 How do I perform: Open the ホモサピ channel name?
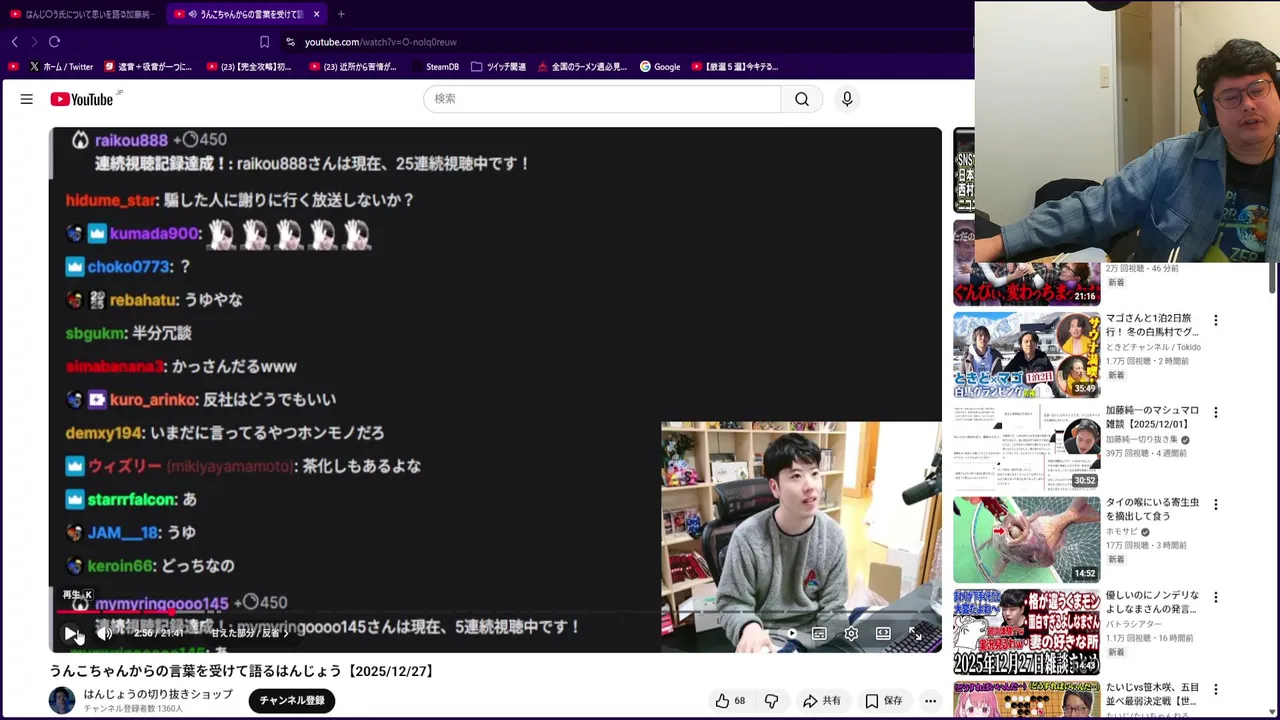(x=1123, y=532)
